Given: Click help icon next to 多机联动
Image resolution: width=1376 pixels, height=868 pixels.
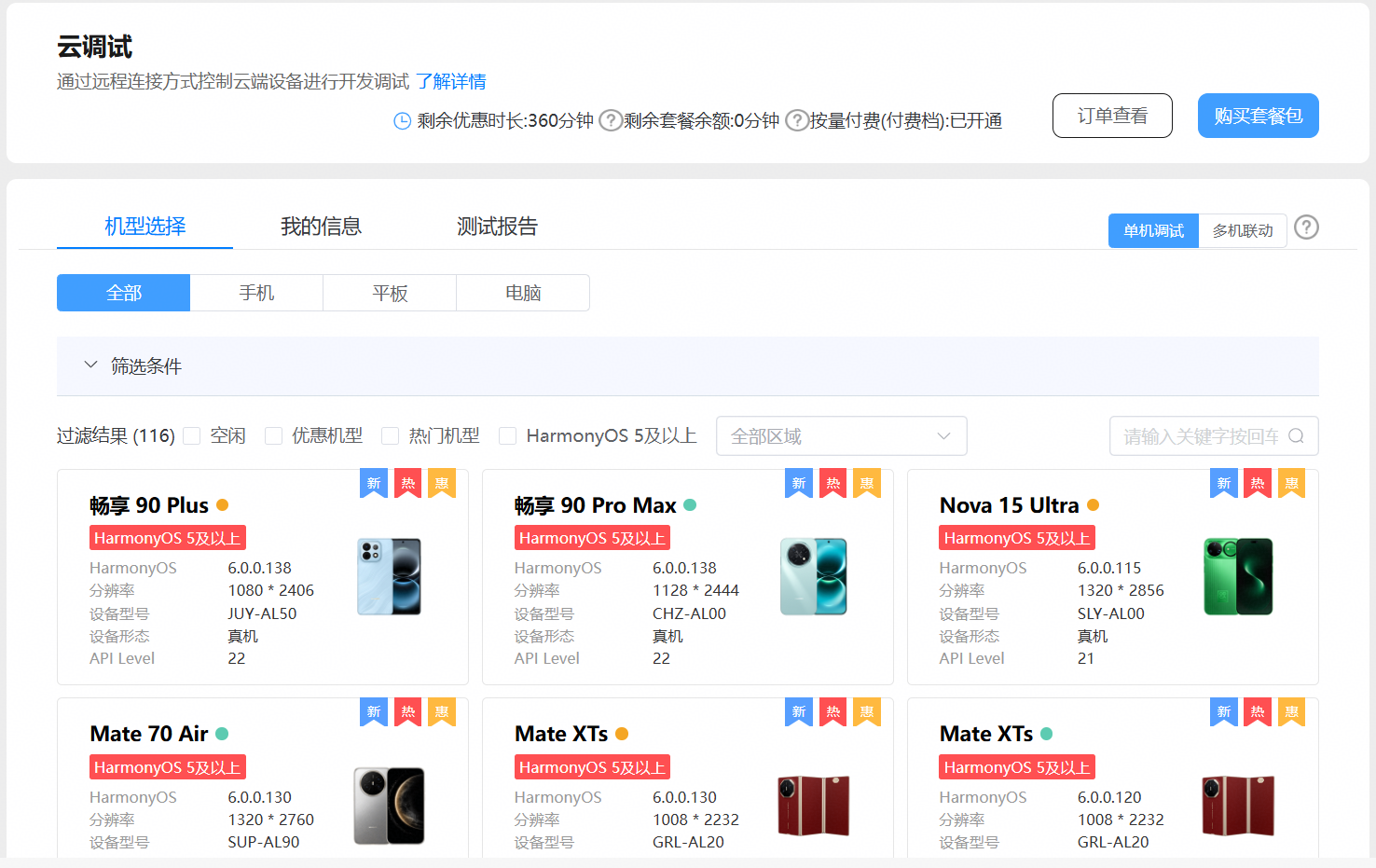Looking at the screenshot, I should tap(1306, 227).
